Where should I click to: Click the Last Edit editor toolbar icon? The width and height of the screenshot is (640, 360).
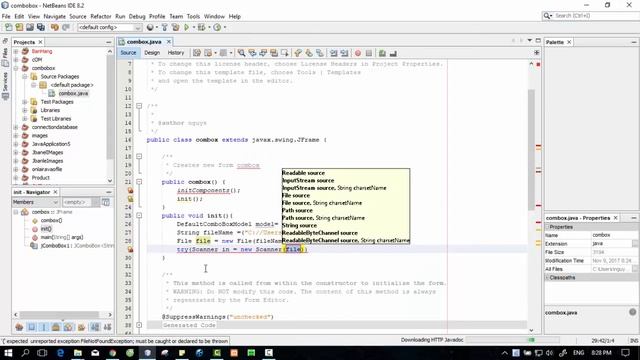point(197,53)
